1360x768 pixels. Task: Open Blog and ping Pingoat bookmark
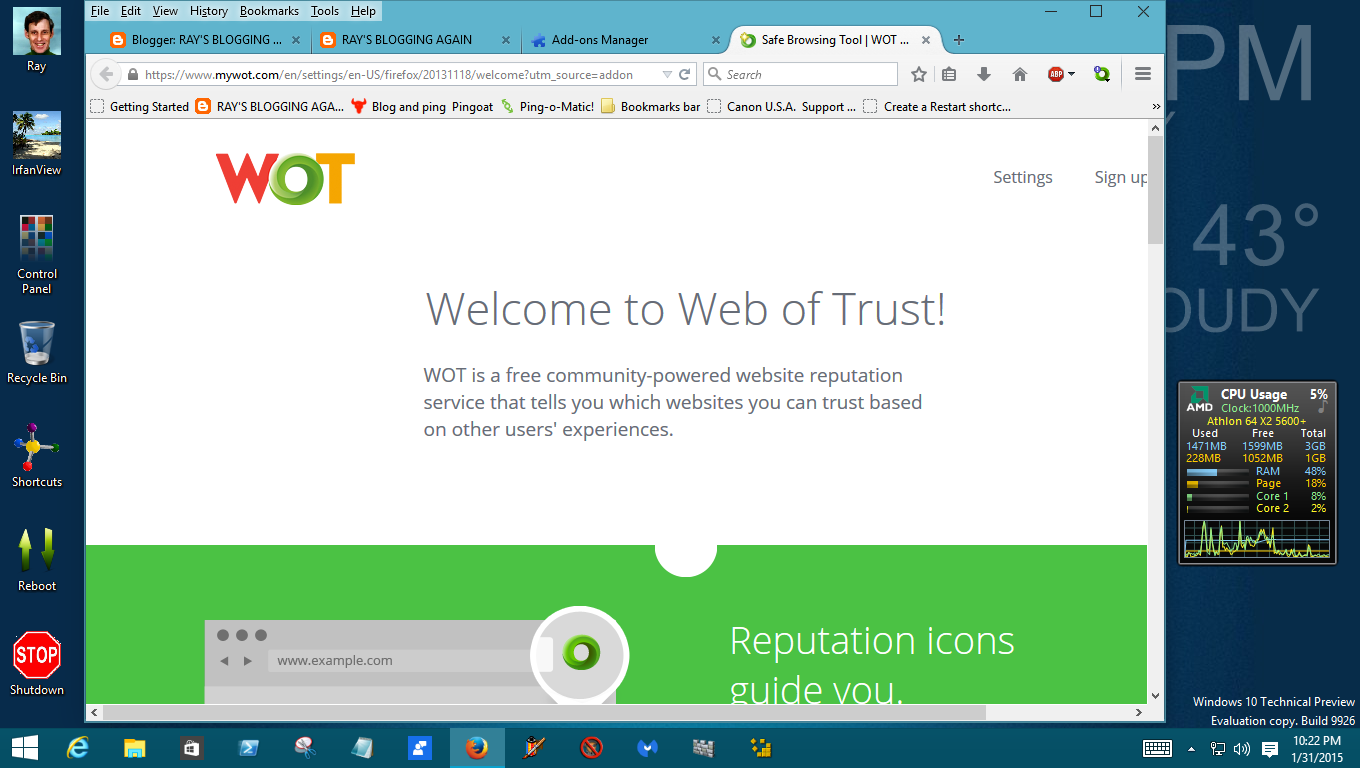tap(422, 106)
